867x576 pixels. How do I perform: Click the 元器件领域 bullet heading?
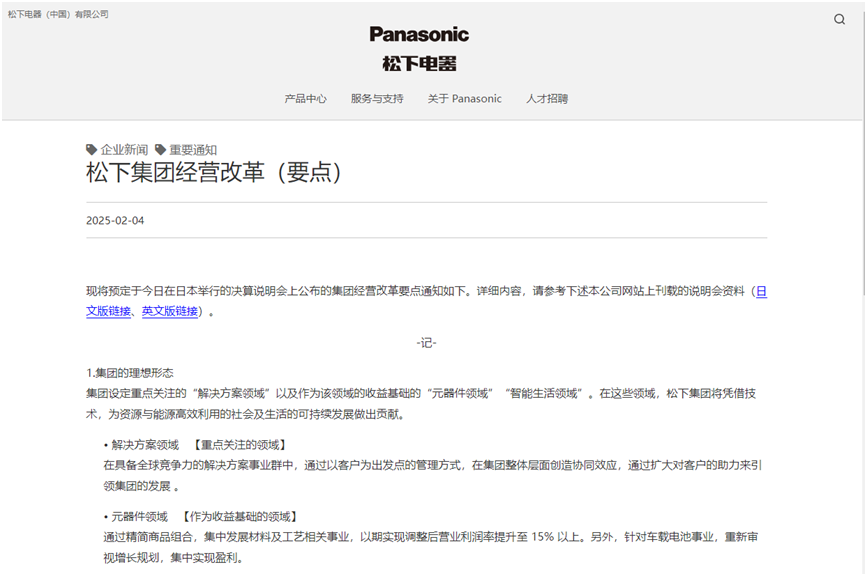click(139, 517)
